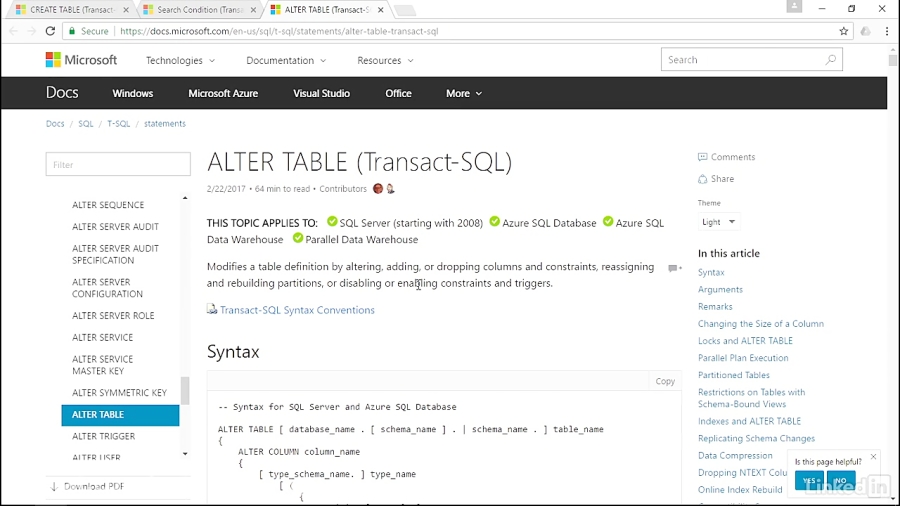Open Office in the Docs bar

(398, 94)
